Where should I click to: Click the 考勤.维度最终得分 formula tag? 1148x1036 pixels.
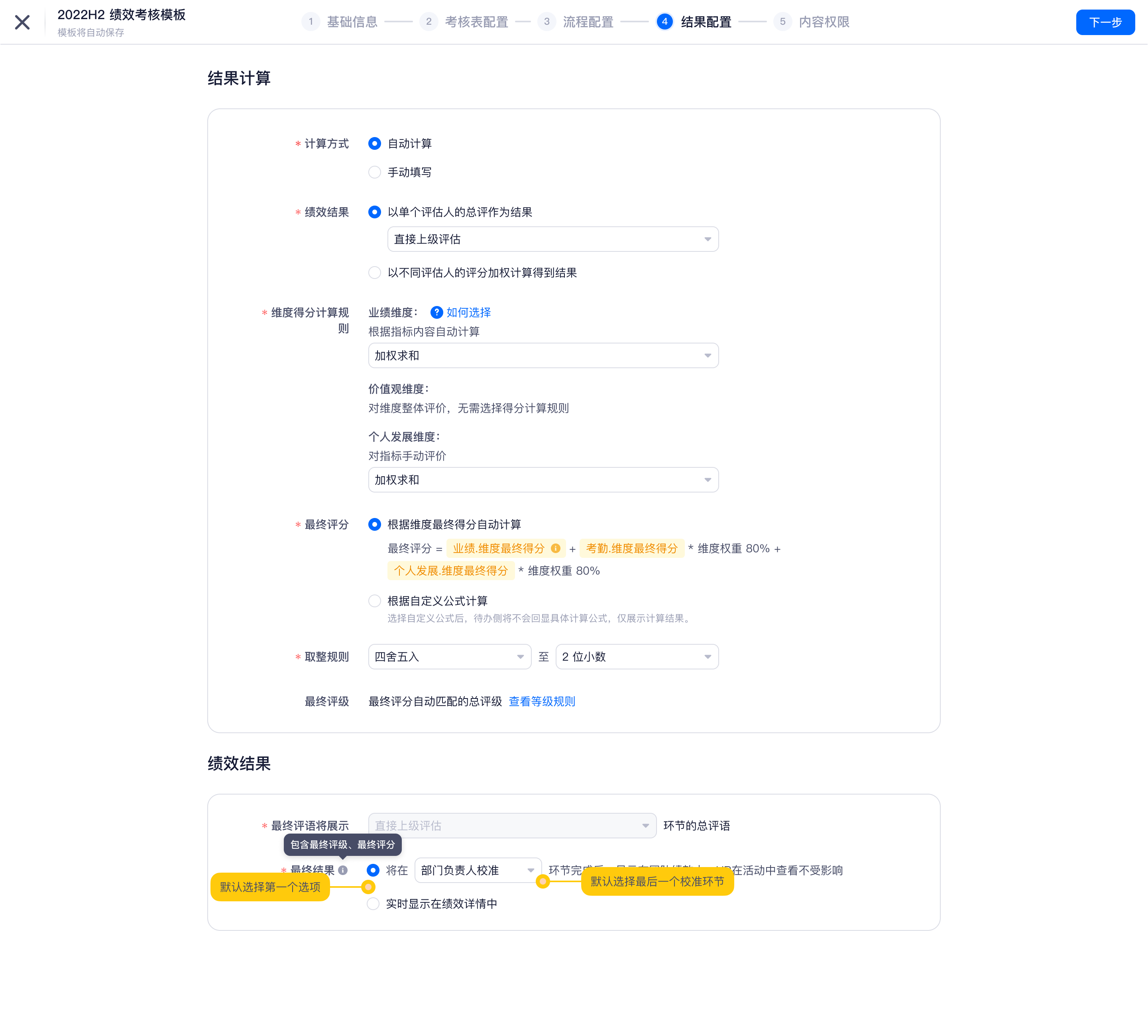tap(631, 548)
